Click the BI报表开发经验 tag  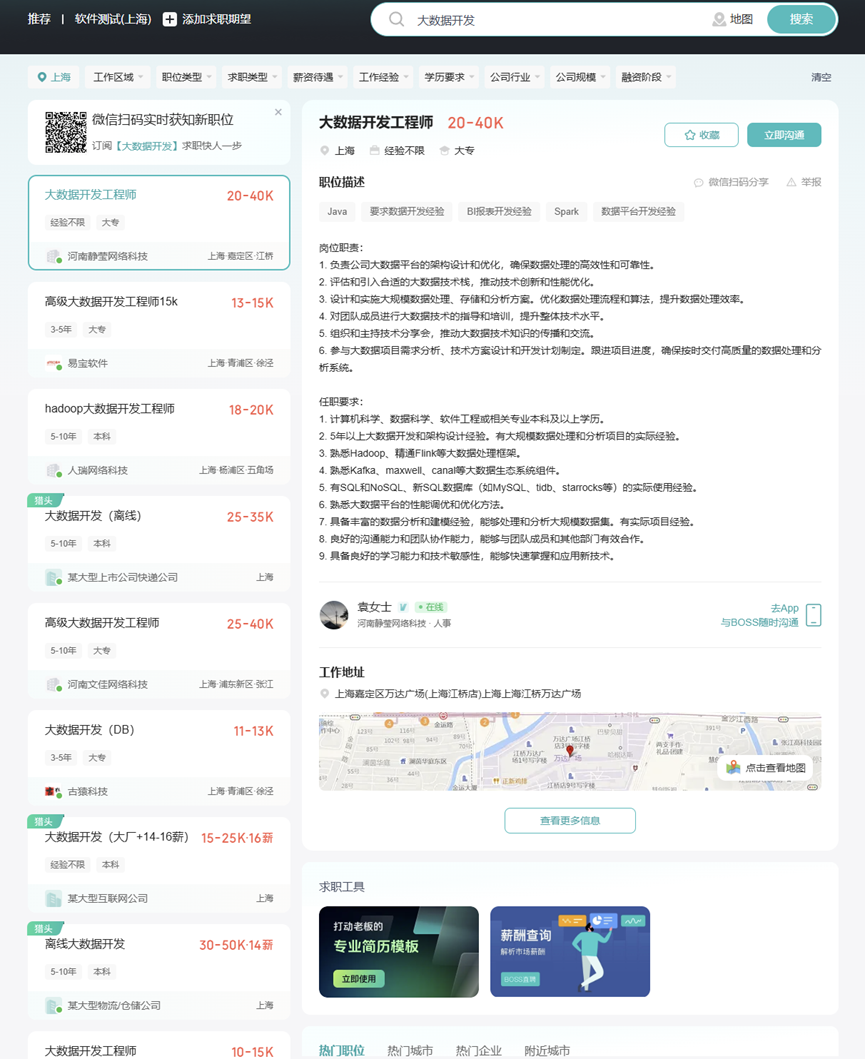click(x=499, y=211)
